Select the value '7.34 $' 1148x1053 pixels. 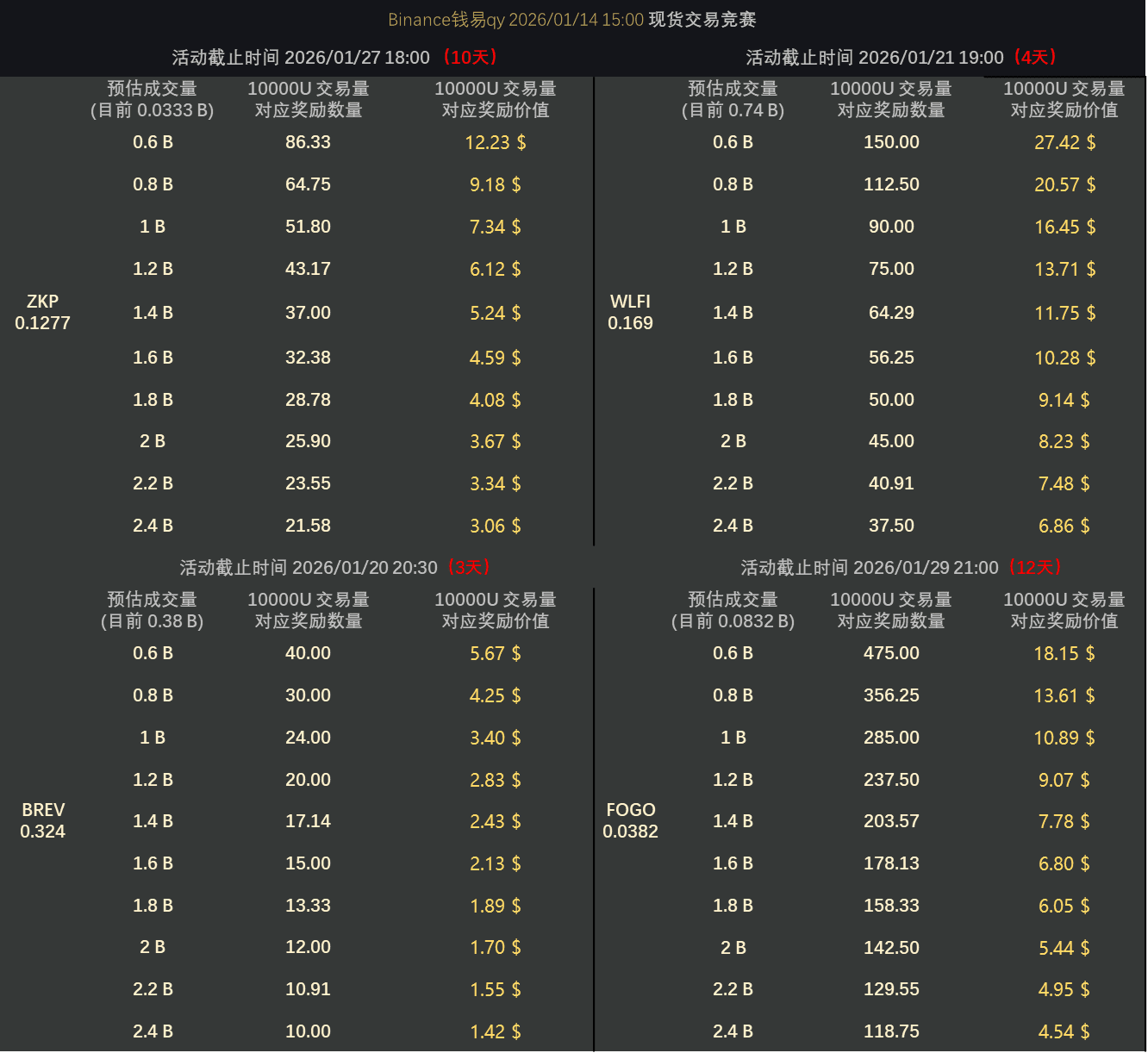coord(495,227)
